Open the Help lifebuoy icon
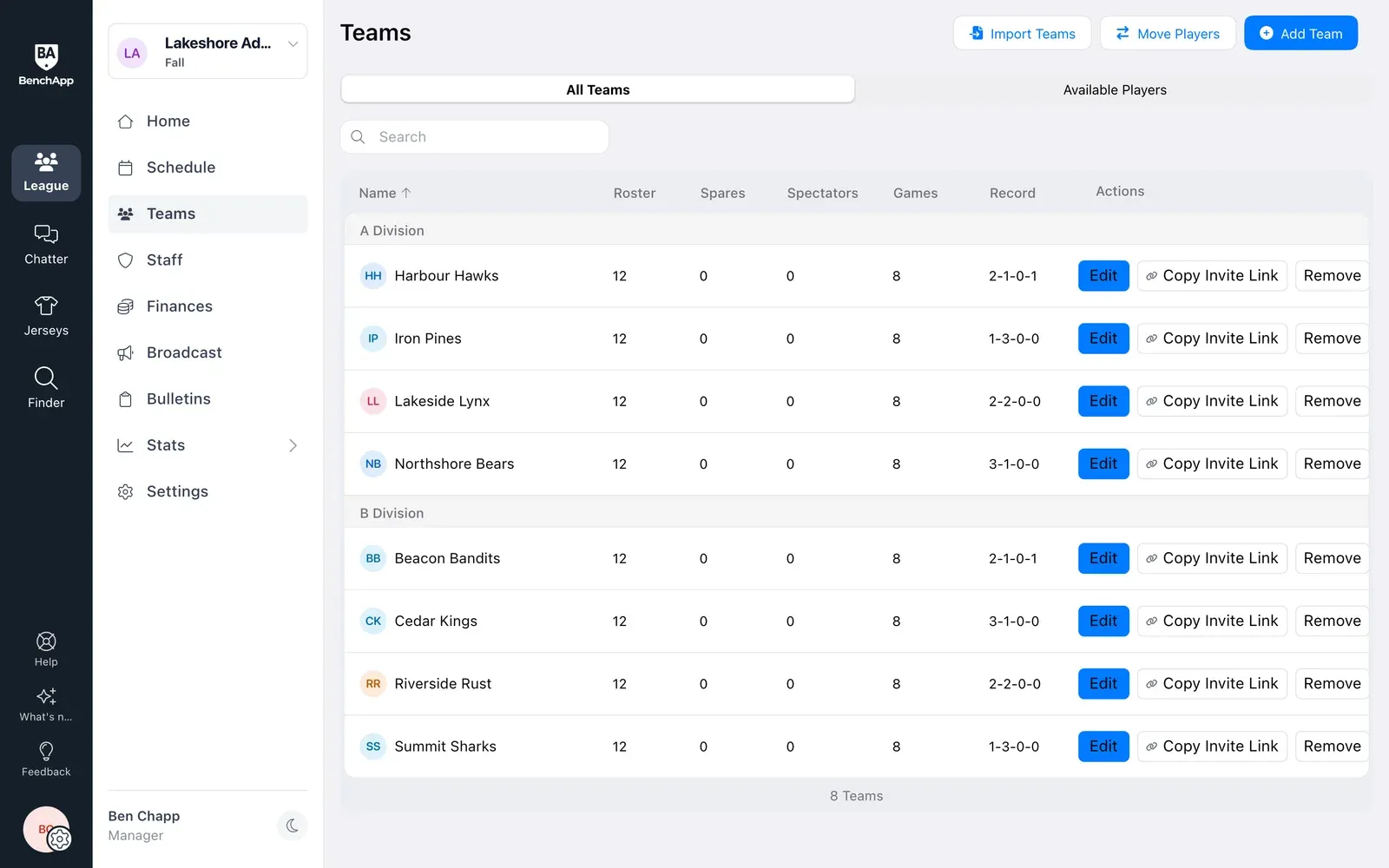The image size is (1389, 868). pyautogui.click(x=46, y=649)
